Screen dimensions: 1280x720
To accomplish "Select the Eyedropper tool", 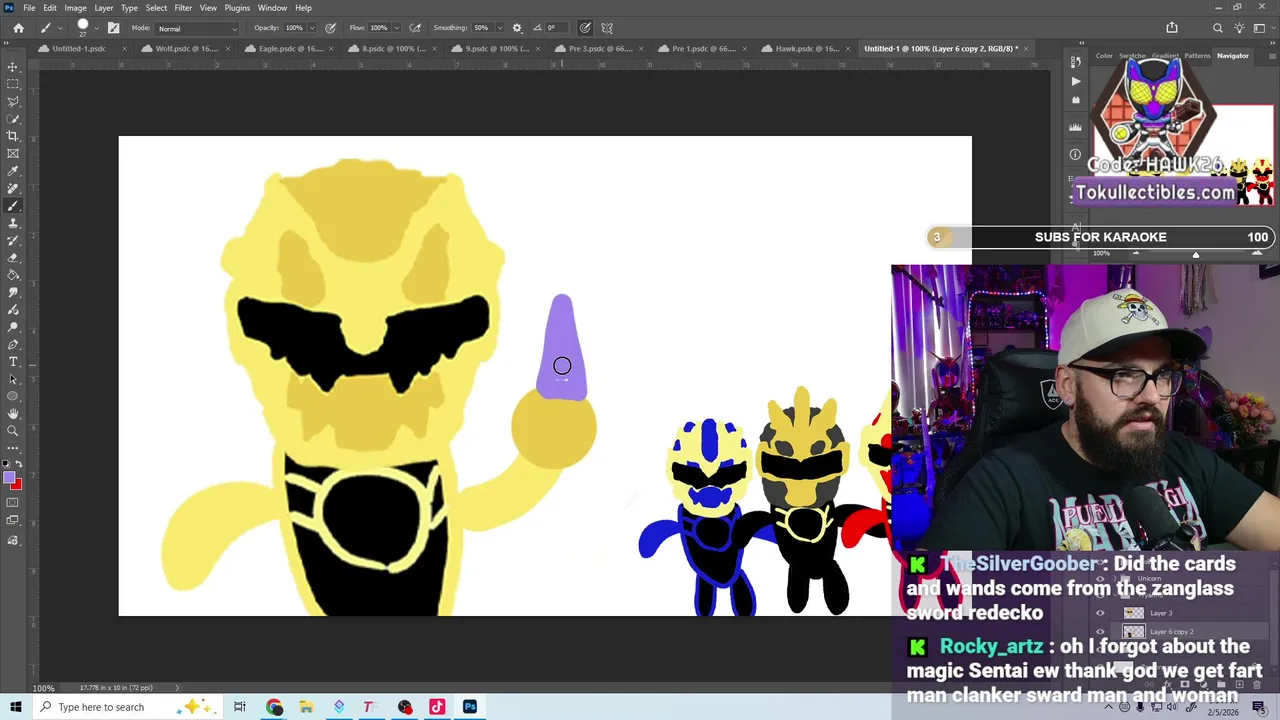I will (x=13, y=171).
